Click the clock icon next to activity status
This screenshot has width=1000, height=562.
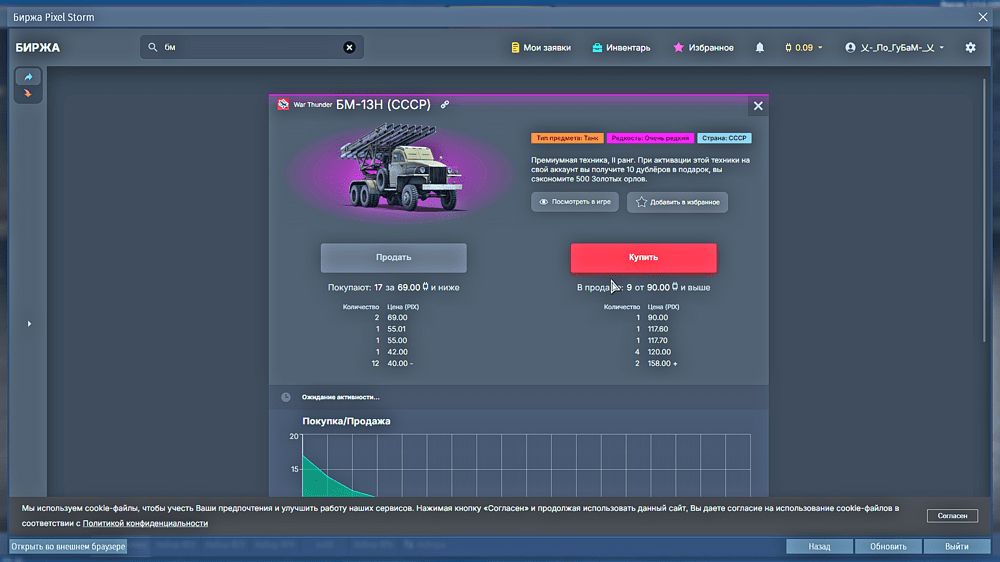click(x=286, y=397)
